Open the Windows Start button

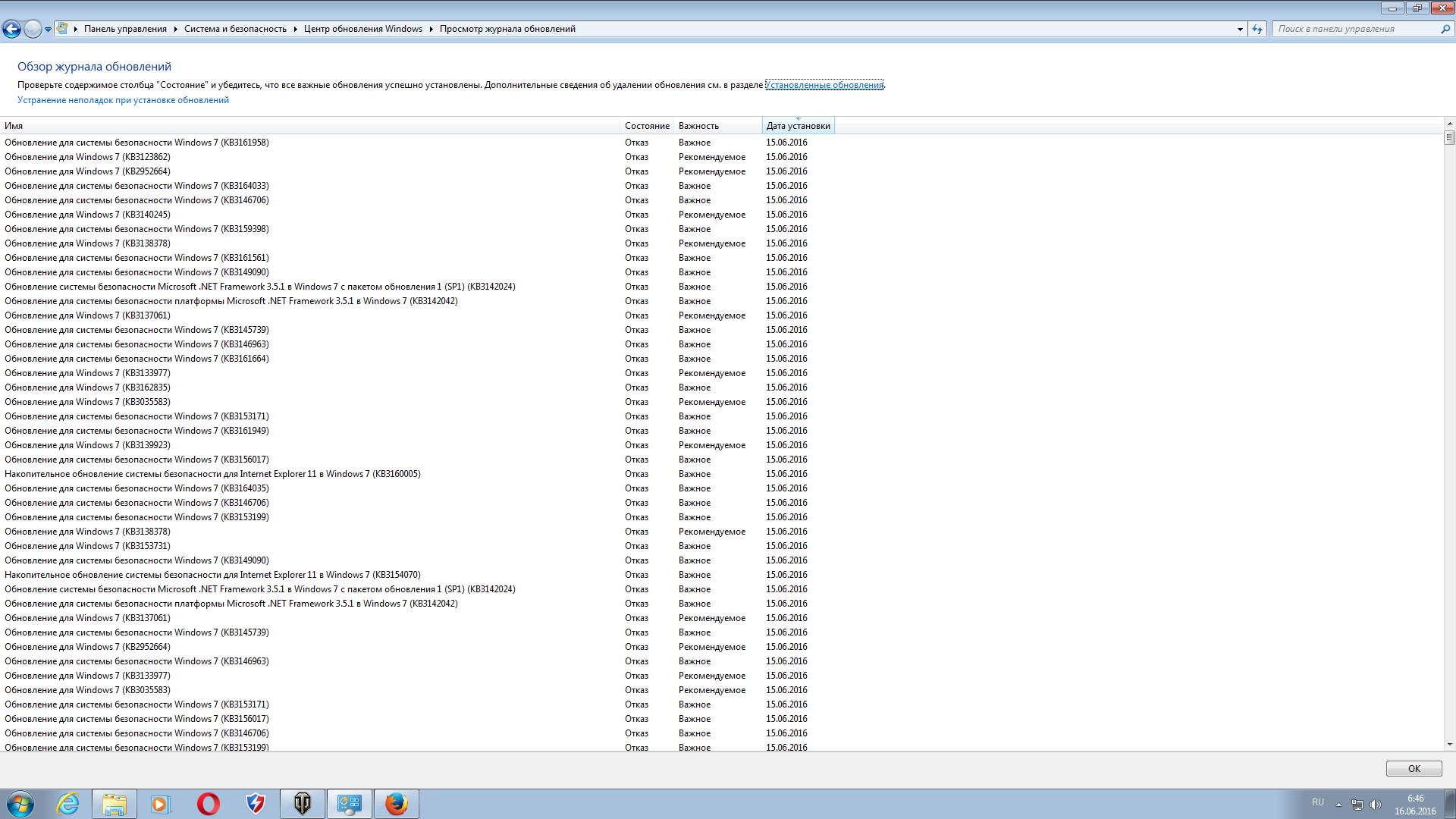[x=20, y=804]
